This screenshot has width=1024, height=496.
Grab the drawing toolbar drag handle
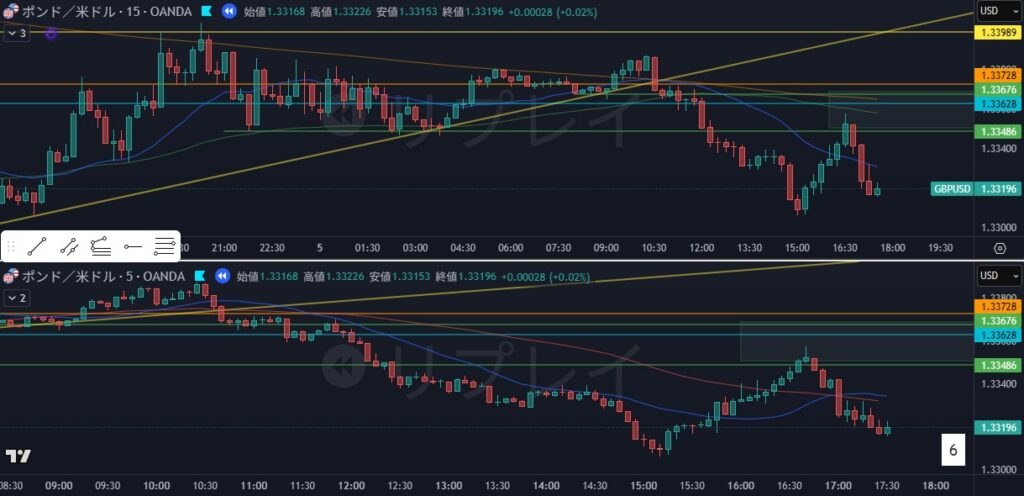click(10, 245)
